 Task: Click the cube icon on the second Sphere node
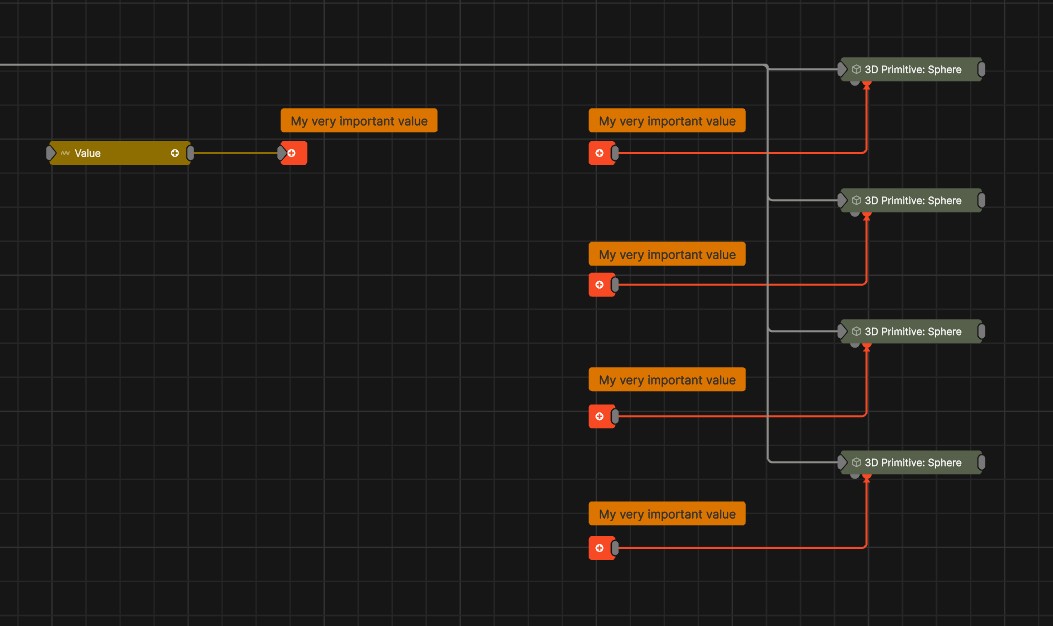click(855, 200)
